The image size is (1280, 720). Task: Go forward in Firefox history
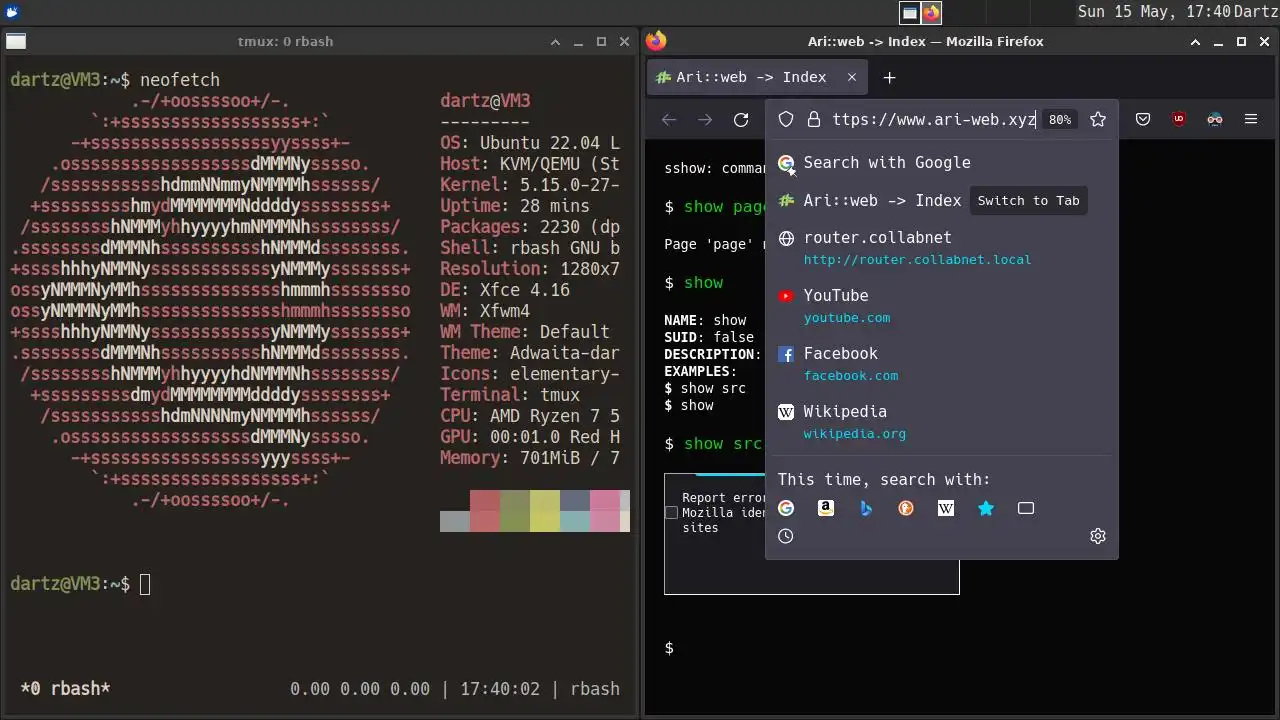tap(705, 119)
